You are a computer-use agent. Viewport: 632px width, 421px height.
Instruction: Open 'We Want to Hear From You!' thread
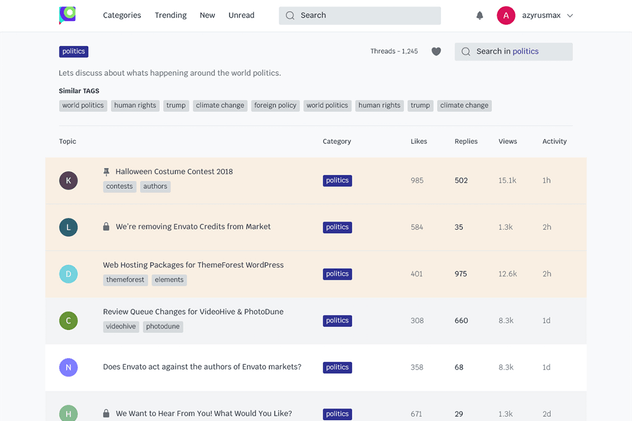(204, 413)
